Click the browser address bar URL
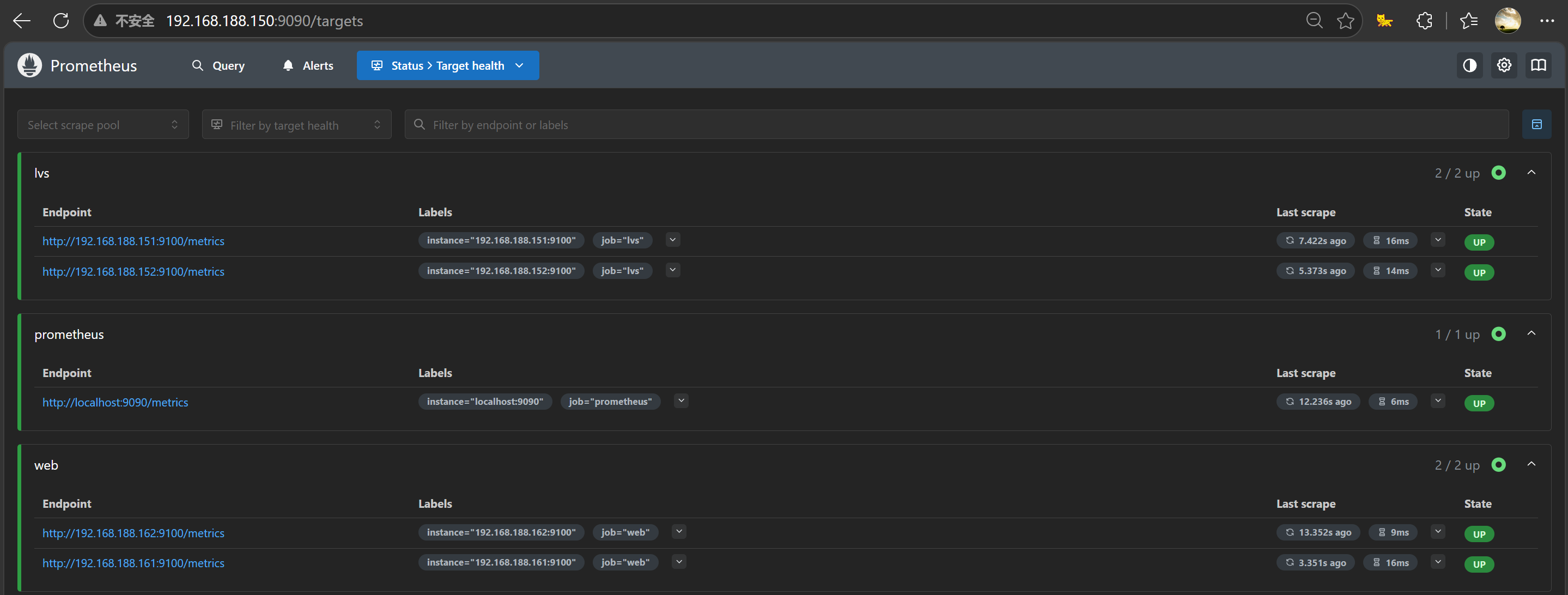This screenshot has width=1568, height=595. tap(264, 21)
